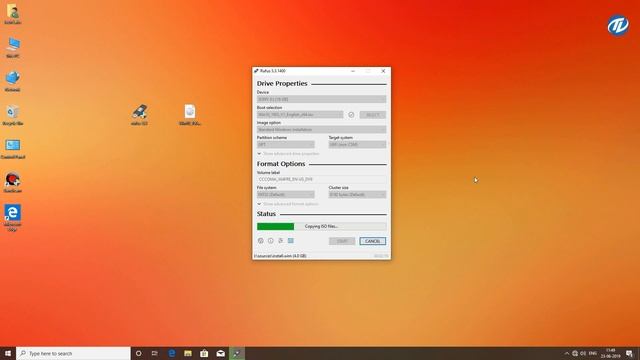Open the taskbar clock and date

point(611,353)
